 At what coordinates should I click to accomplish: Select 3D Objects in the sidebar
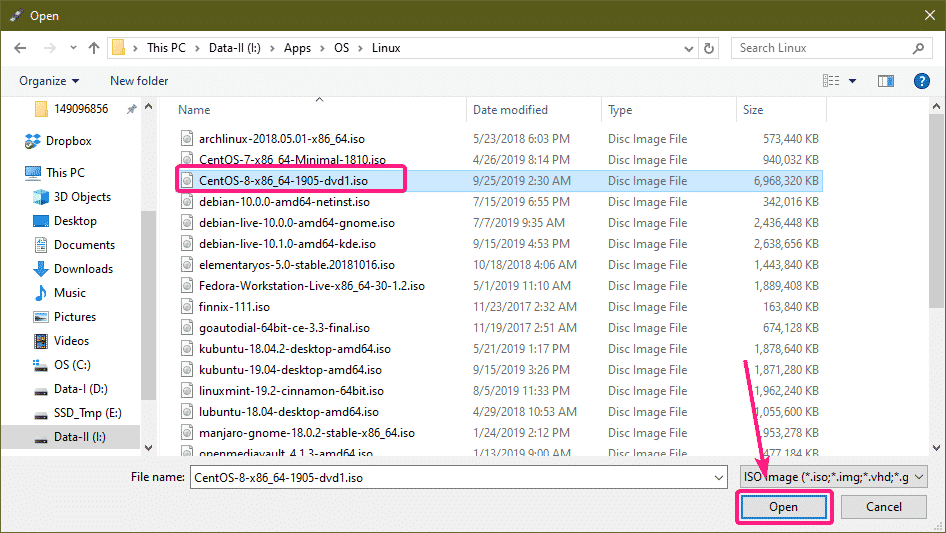tap(82, 197)
